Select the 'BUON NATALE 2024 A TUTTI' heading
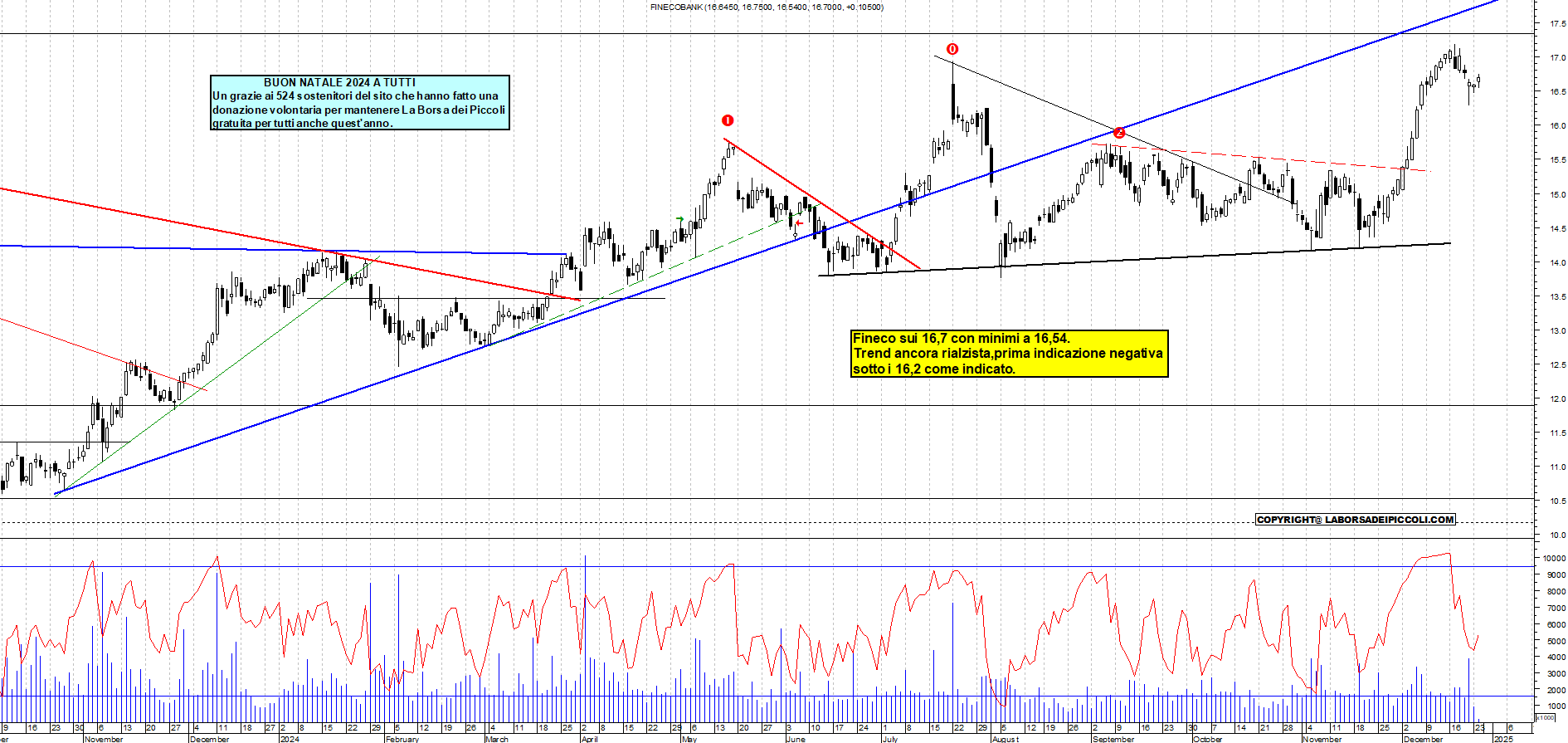This screenshot has width=1568, height=743. (339, 82)
